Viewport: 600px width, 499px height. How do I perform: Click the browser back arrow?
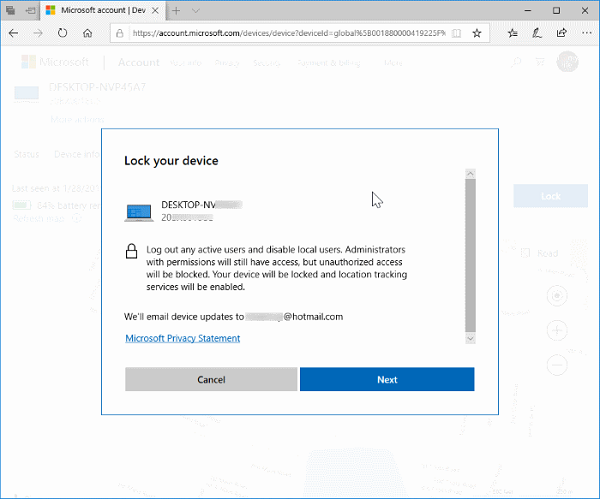click(x=12, y=33)
